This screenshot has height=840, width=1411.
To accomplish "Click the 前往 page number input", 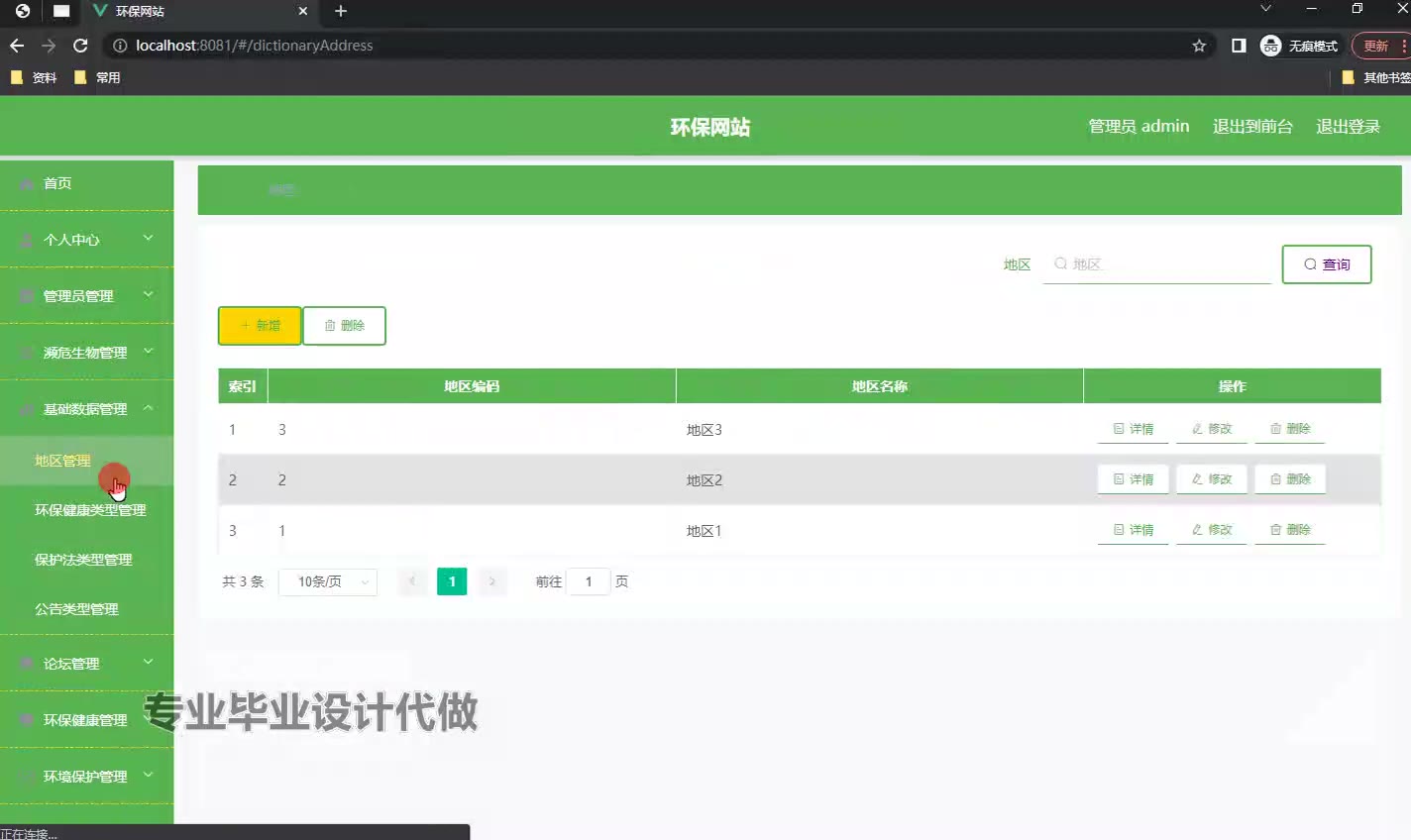I will tap(589, 581).
